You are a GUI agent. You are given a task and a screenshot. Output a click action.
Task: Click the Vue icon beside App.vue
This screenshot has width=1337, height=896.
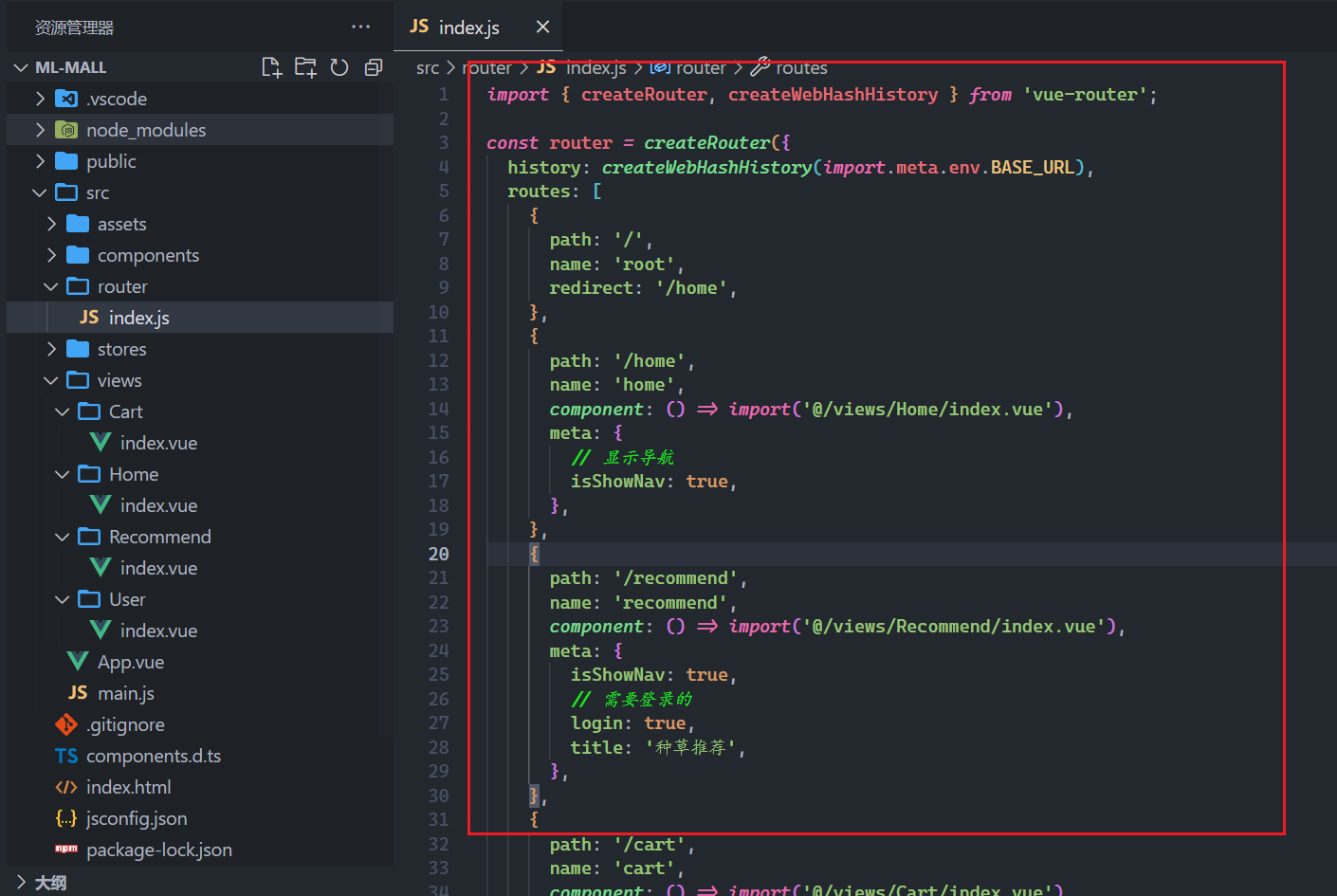click(78, 662)
